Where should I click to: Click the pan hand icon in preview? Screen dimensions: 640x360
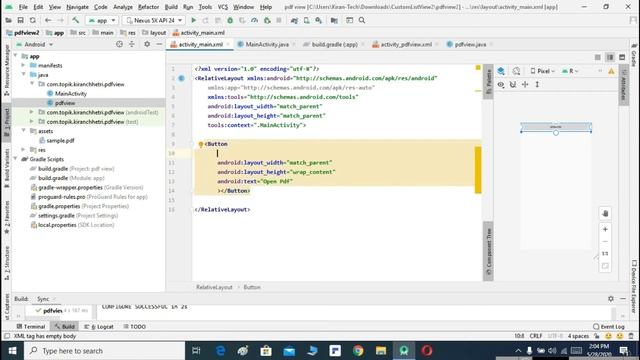pyautogui.click(x=605, y=213)
